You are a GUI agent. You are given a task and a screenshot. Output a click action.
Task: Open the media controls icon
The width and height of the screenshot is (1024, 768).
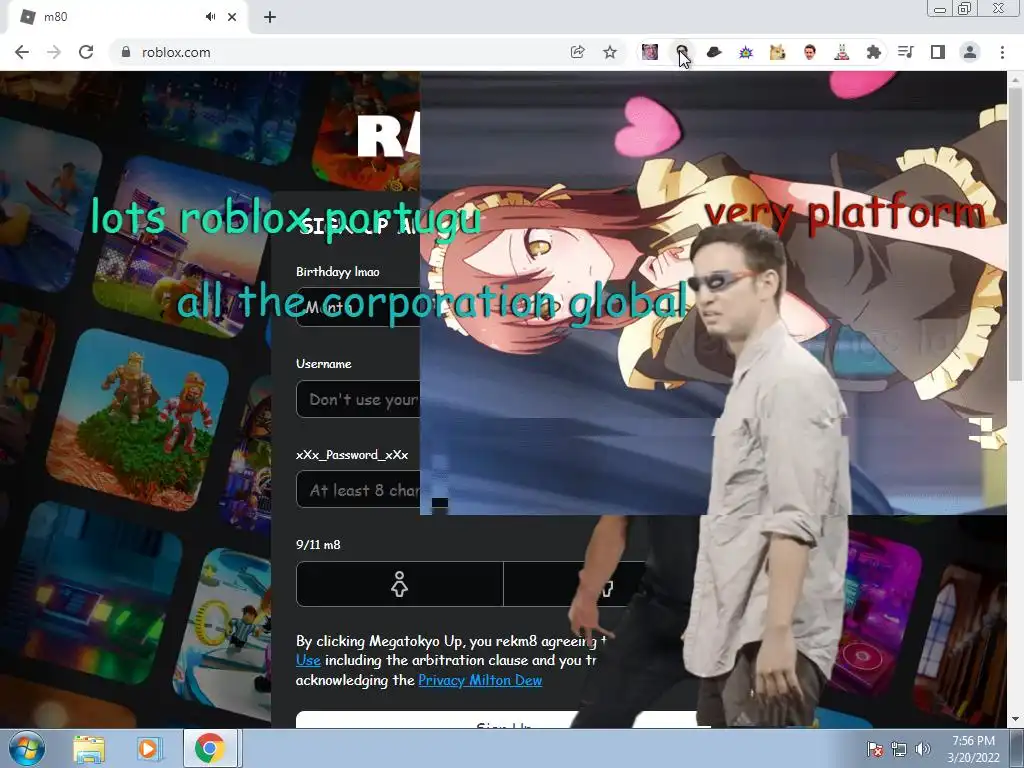pyautogui.click(x=906, y=52)
